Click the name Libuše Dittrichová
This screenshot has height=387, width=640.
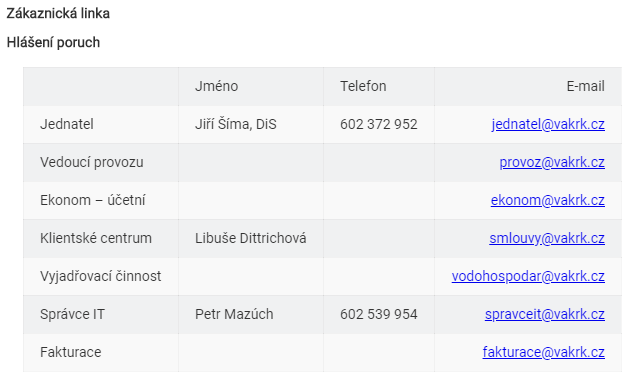coord(250,238)
